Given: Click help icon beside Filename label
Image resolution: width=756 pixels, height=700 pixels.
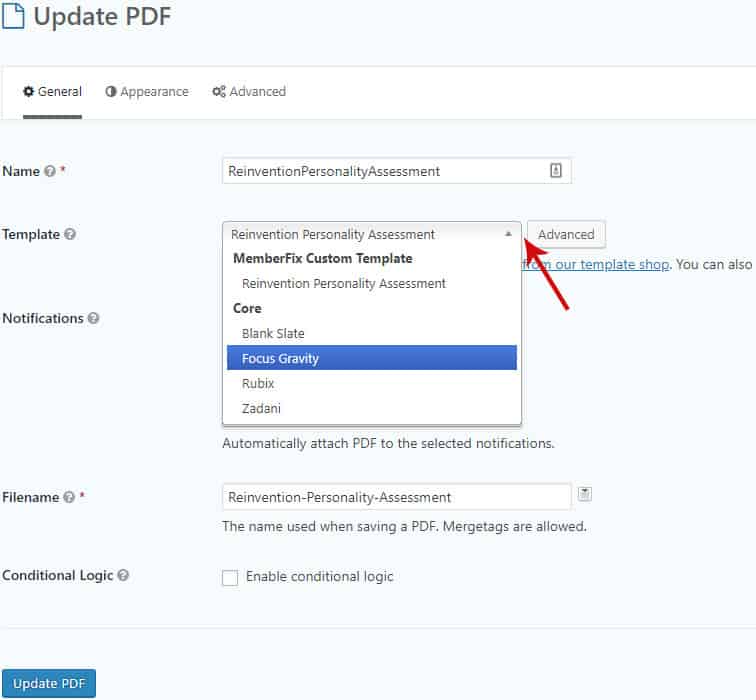Looking at the screenshot, I should point(69,497).
